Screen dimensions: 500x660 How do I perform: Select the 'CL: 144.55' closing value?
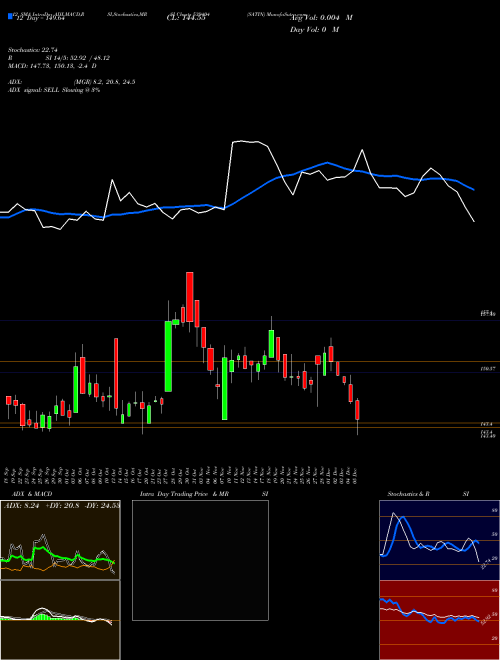pyautogui.click(x=186, y=19)
